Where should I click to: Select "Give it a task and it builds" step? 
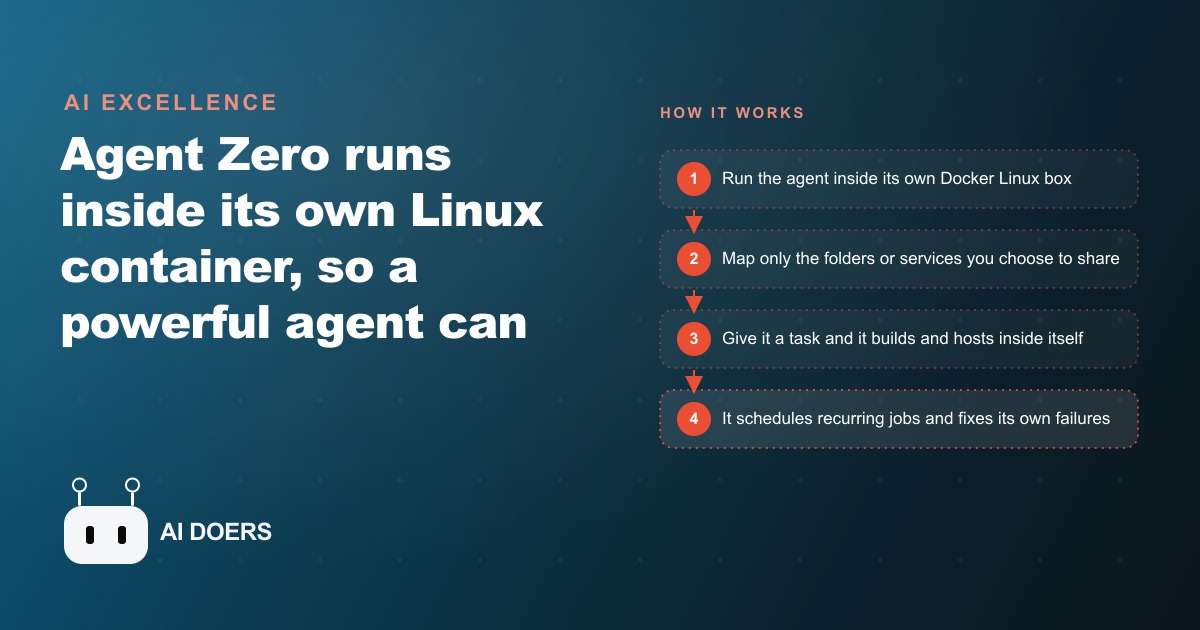898,339
